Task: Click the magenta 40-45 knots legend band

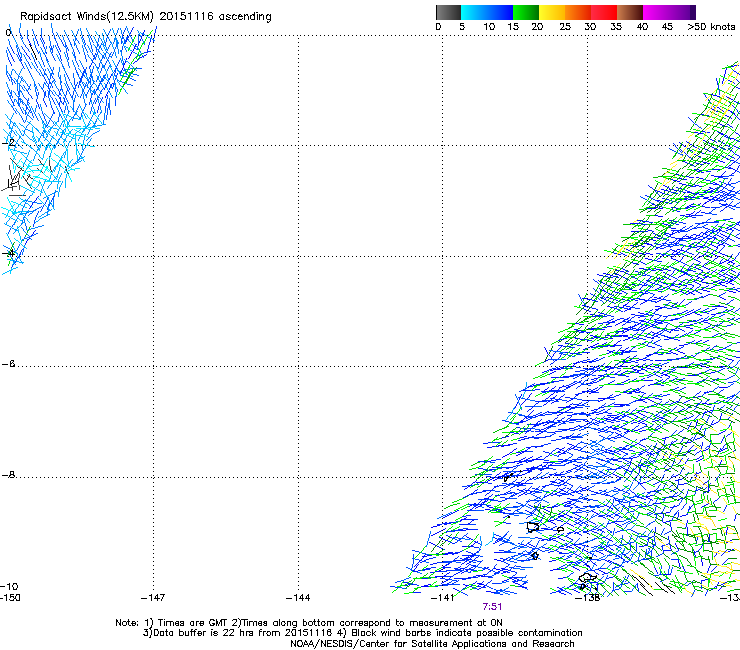Action: tap(656, 12)
